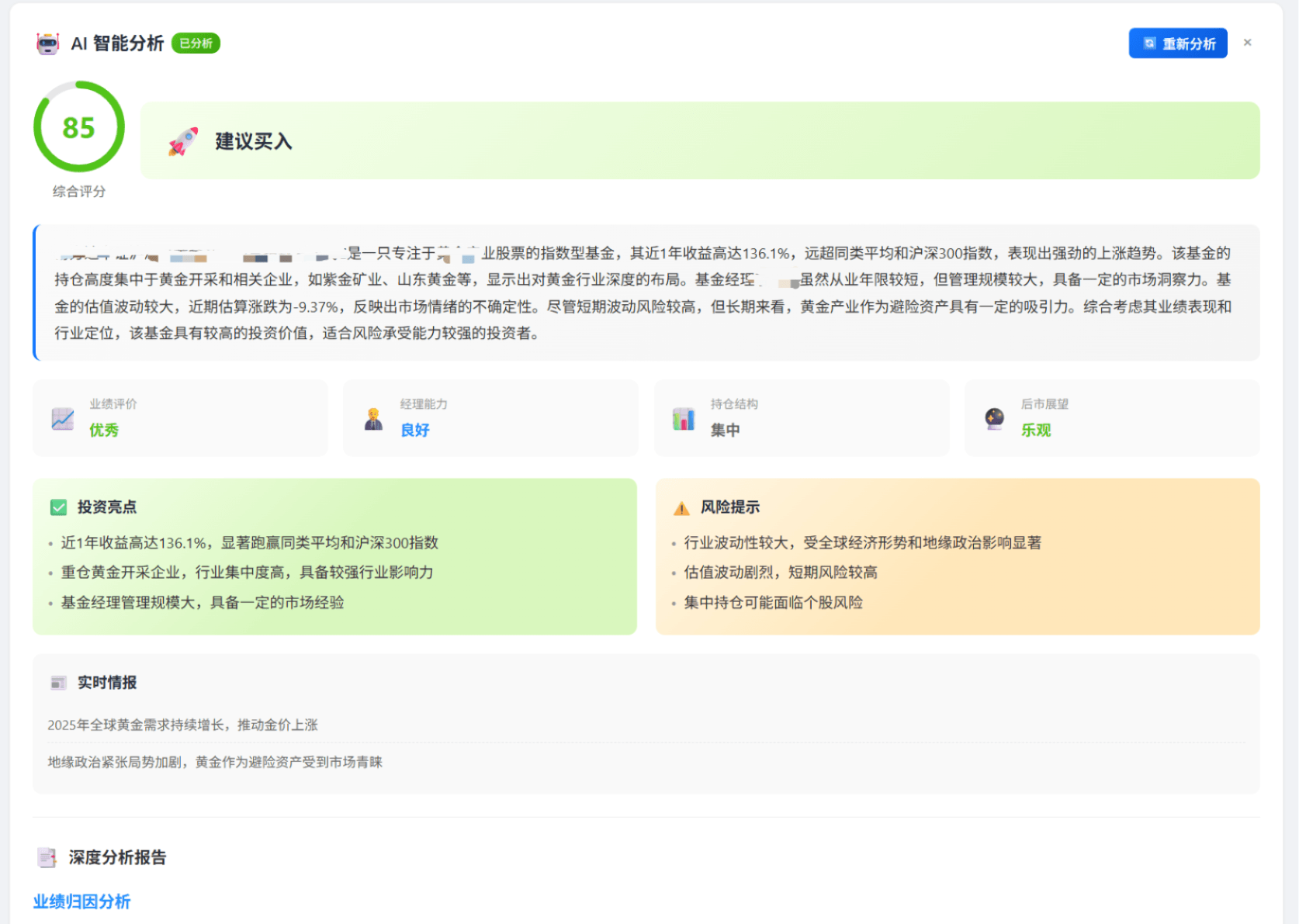This screenshot has width=1299, height=924.
Task: Click the 持仓结构 bar chart icon
Action: (684, 419)
